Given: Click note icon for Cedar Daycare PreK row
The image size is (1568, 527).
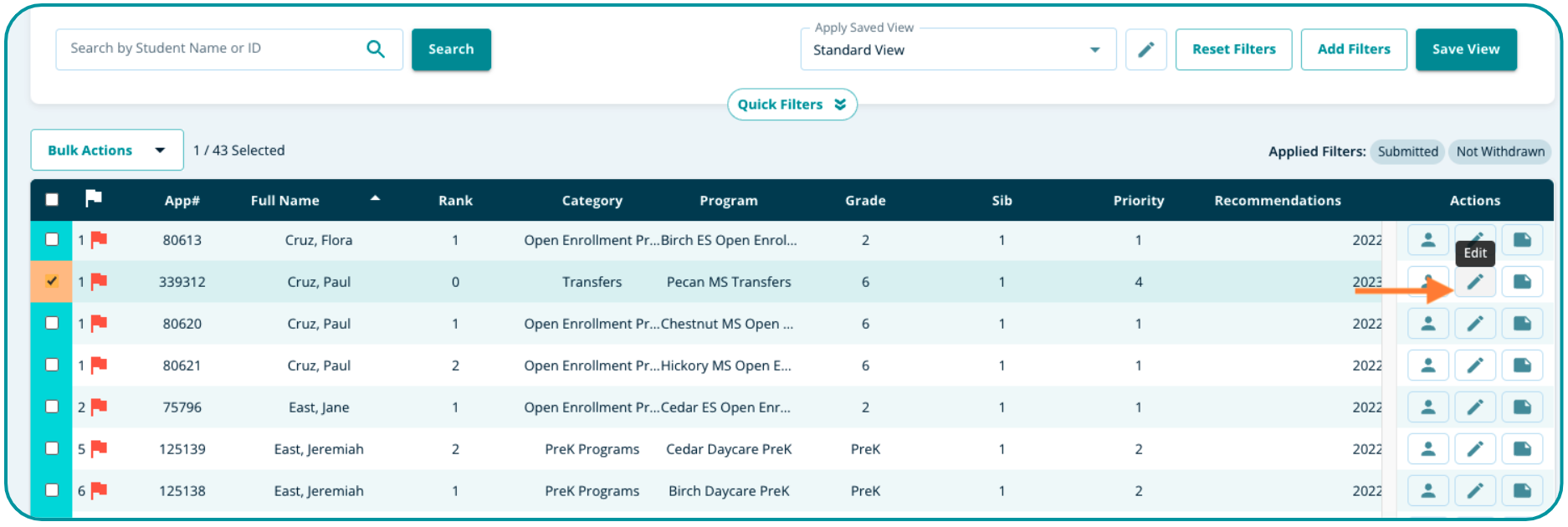Looking at the screenshot, I should click(x=1521, y=449).
